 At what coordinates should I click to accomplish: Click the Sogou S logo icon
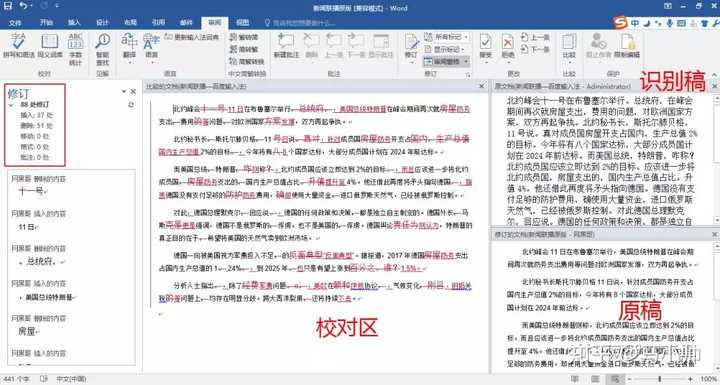pyautogui.click(x=621, y=23)
